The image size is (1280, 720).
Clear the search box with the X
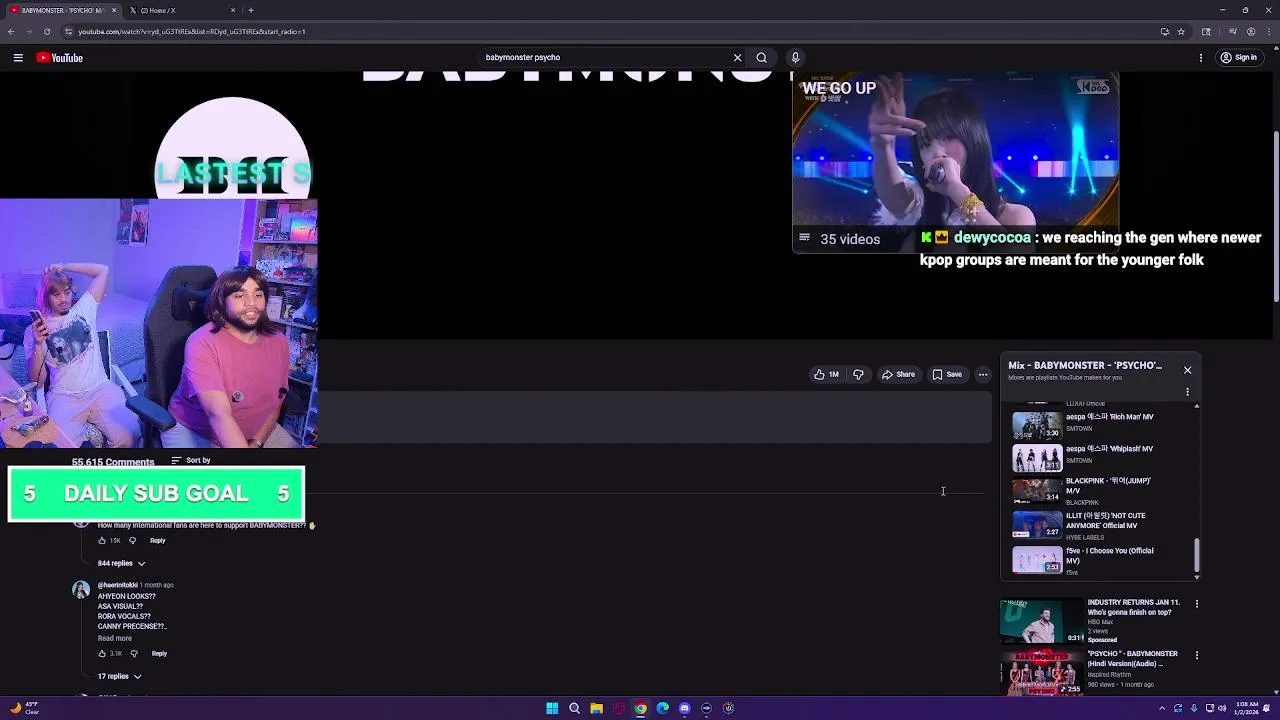point(738,58)
